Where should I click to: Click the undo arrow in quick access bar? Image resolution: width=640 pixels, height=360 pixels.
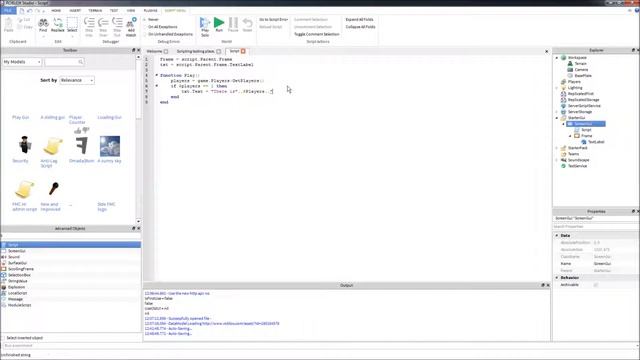[x=29, y=11]
